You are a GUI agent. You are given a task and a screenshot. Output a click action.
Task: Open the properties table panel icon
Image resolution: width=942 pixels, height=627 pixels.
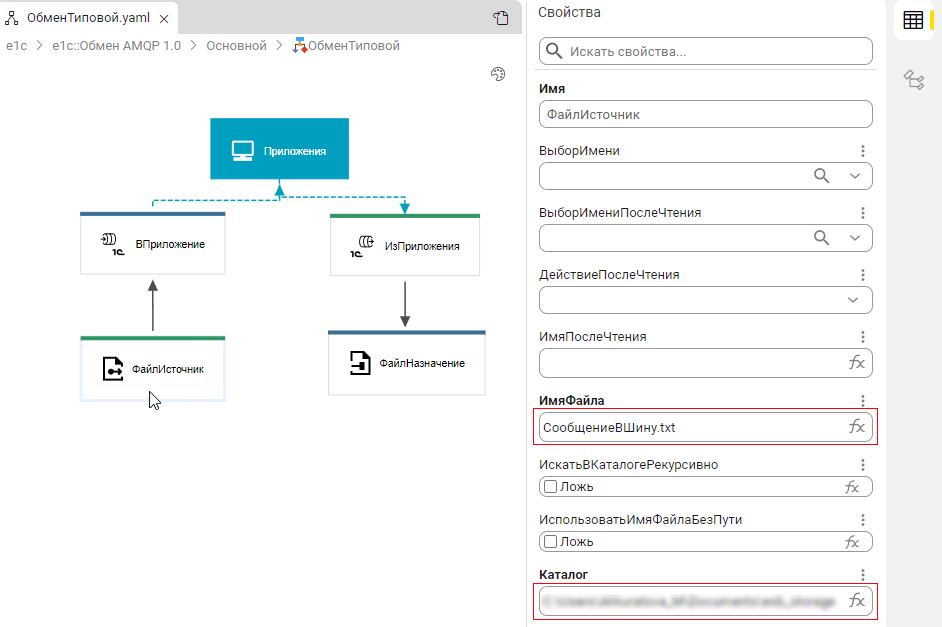point(913,20)
